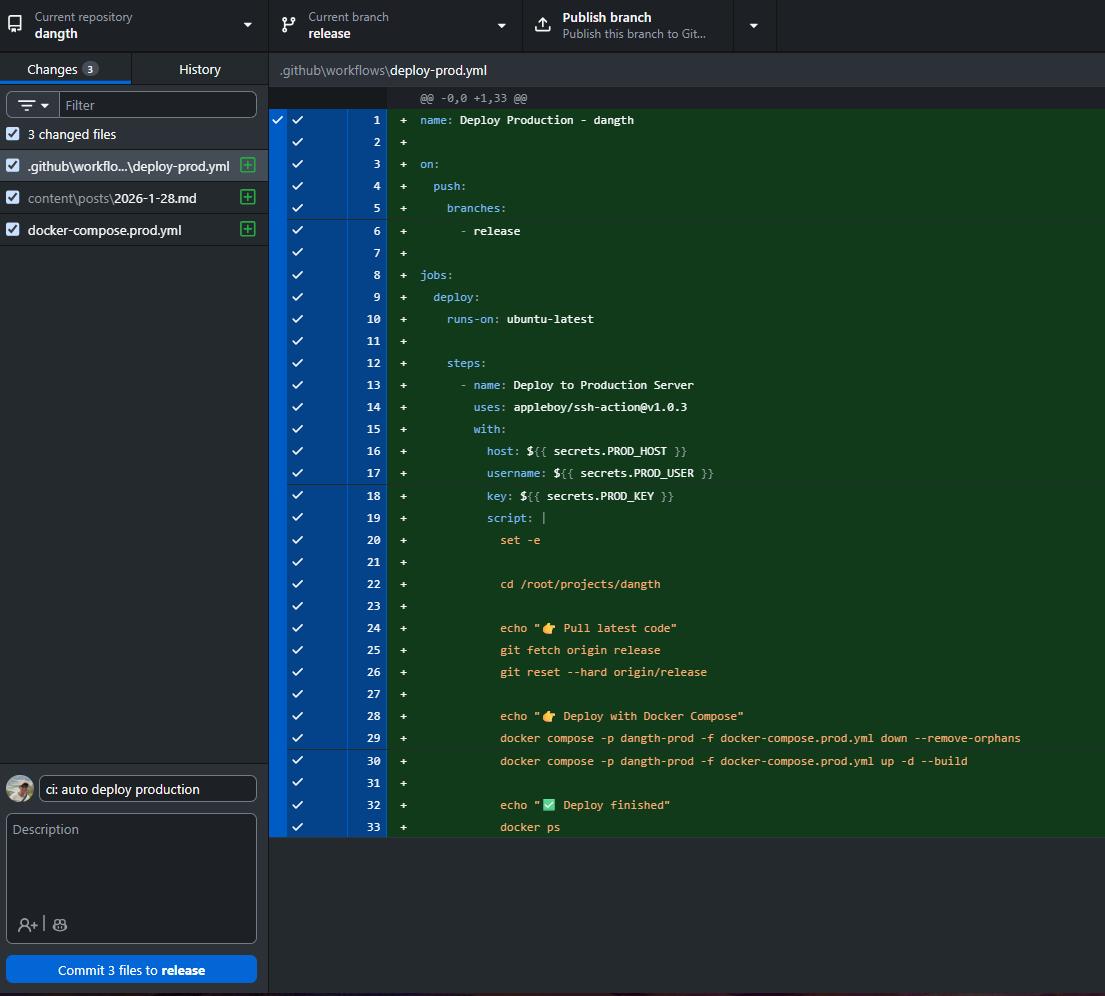The height and width of the screenshot is (996, 1105).
Task: Commit 3 files to release
Action: (x=131, y=969)
